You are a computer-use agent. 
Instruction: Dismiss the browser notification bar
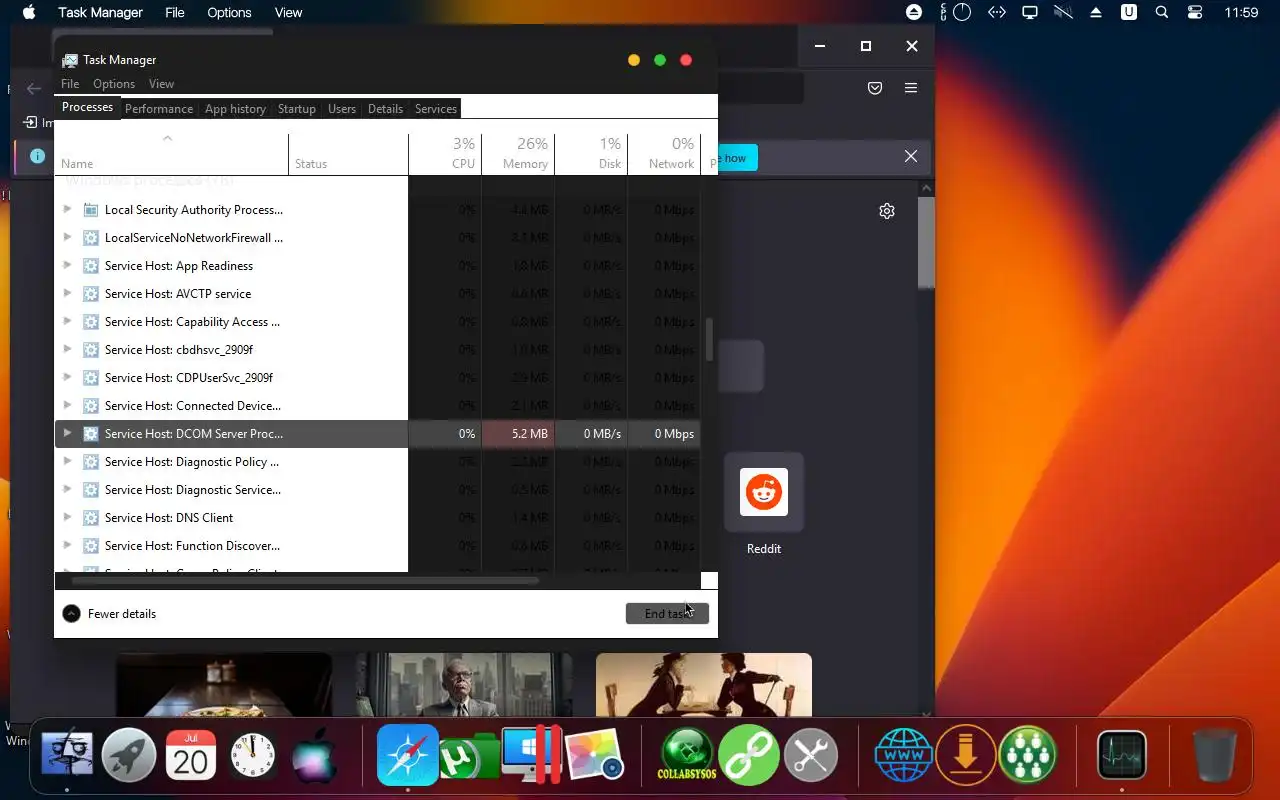click(911, 157)
